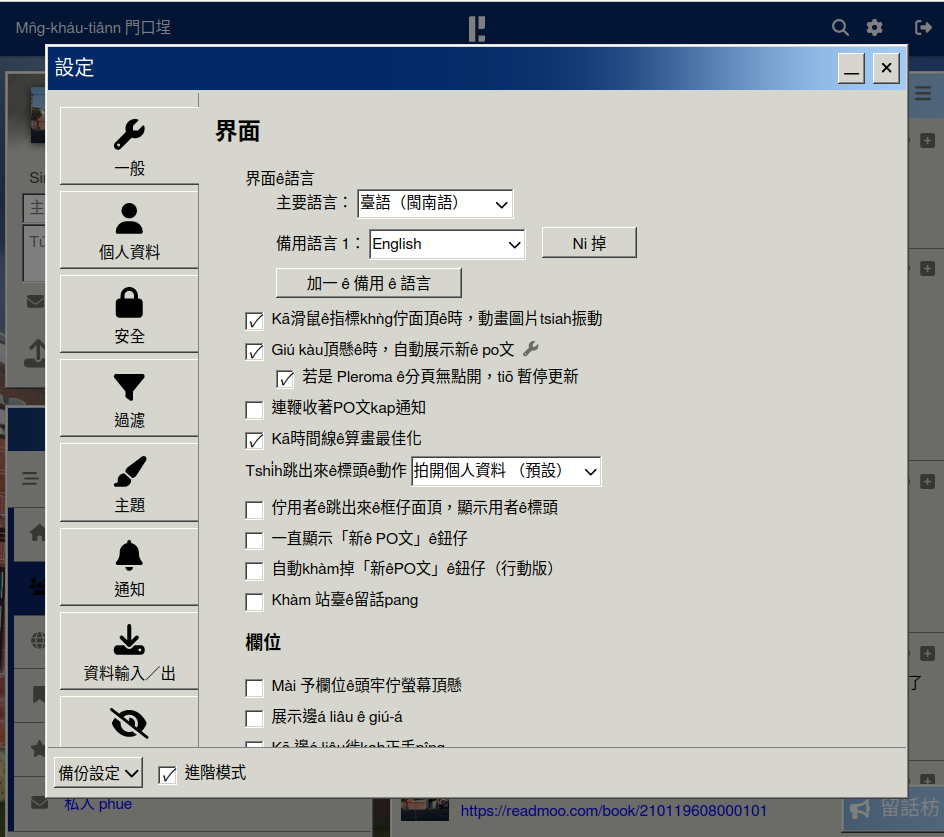Expand the 備用語言 English dropdown
Image resolution: width=944 pixels, height=837 pixels.
click(447, 244)
